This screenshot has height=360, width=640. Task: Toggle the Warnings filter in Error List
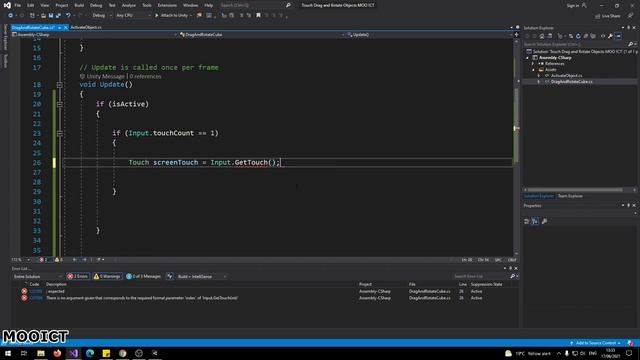pyautogui.click(x=107, y=276)
